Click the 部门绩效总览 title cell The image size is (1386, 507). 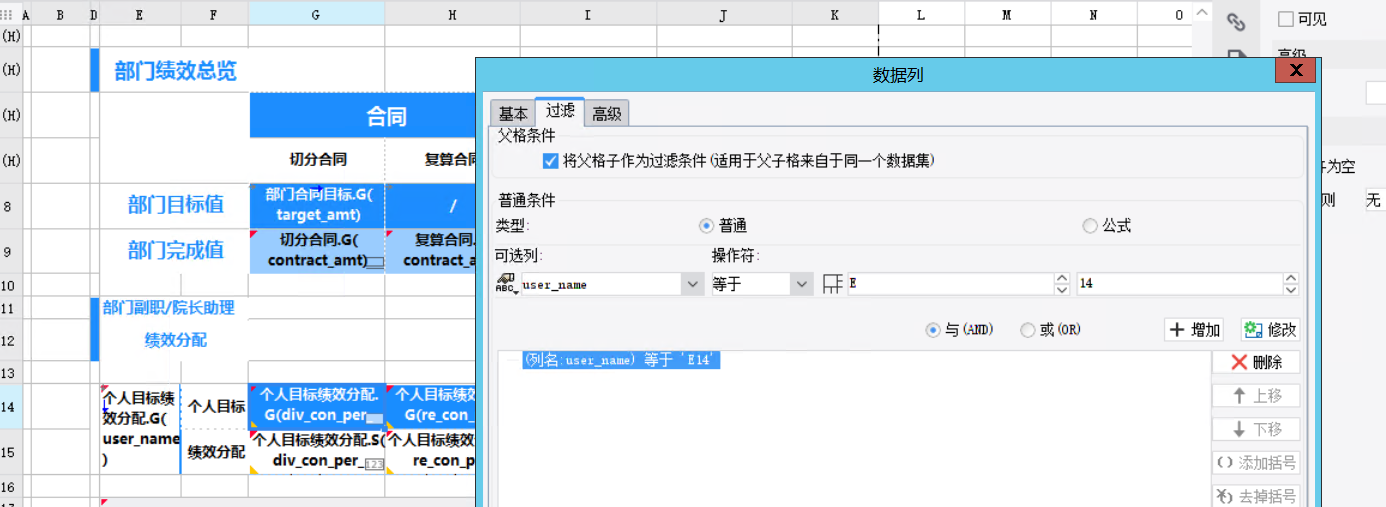point(175,71)
